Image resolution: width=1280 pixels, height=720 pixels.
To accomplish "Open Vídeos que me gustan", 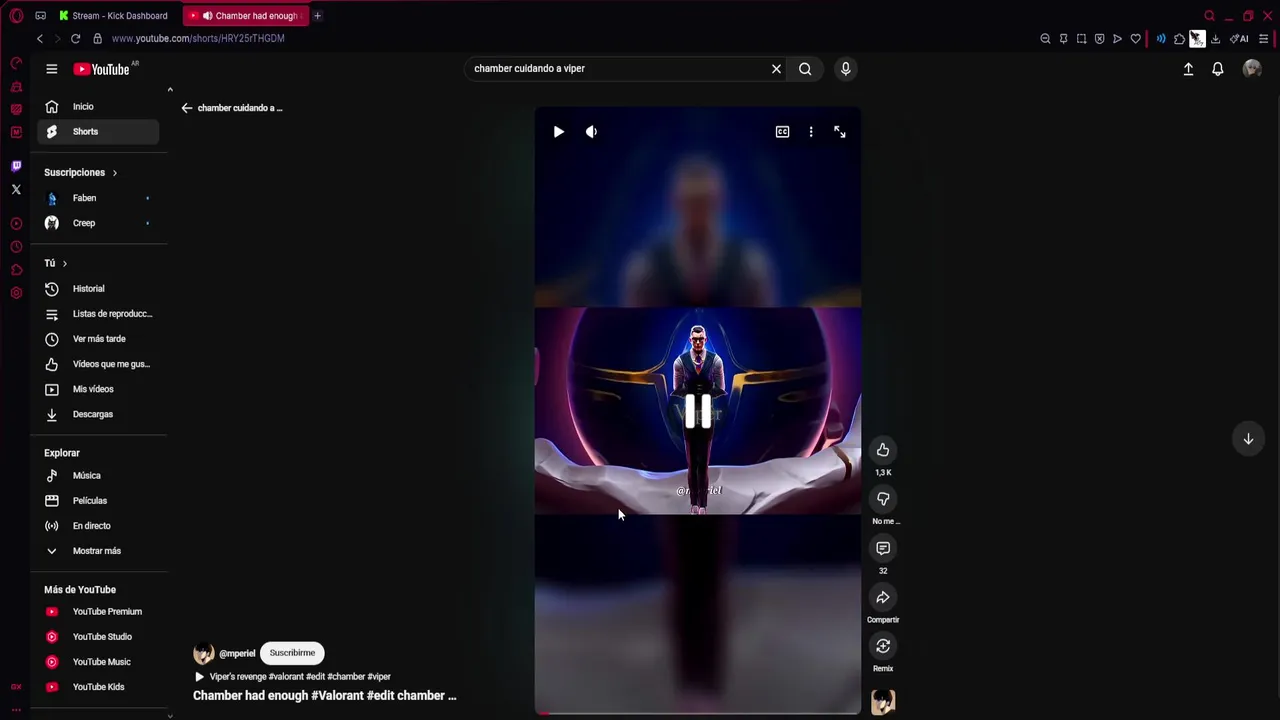I will pyautogui.click(x=98, y=364).
